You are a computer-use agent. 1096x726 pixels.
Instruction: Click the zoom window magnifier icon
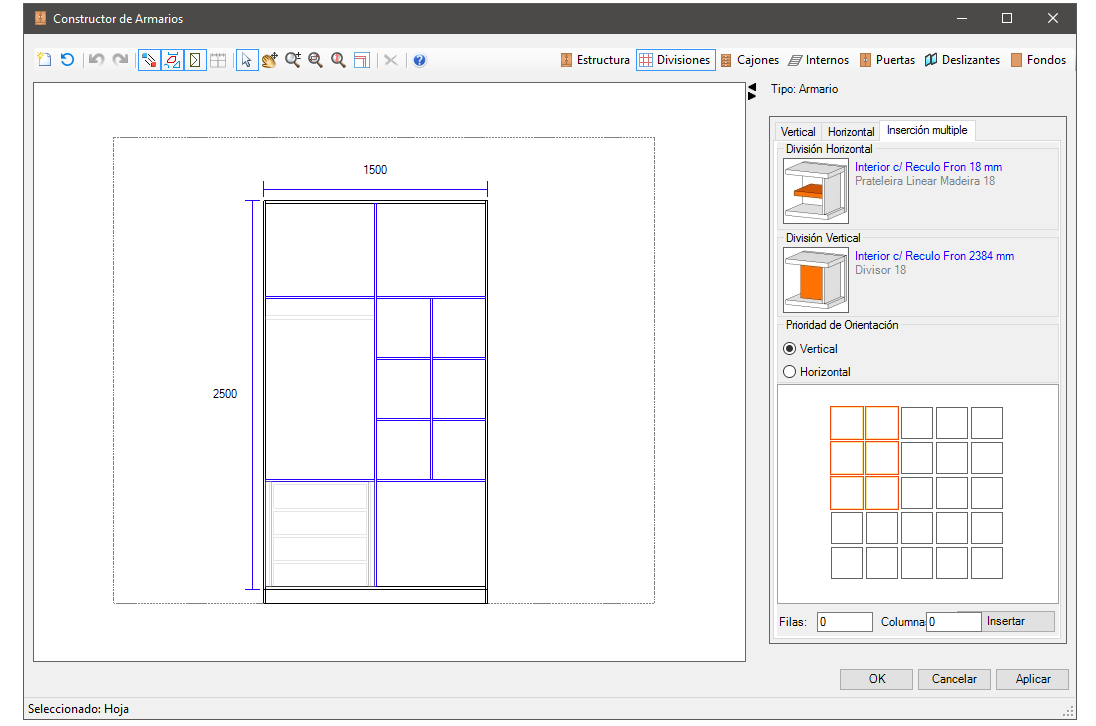[315, 60]
